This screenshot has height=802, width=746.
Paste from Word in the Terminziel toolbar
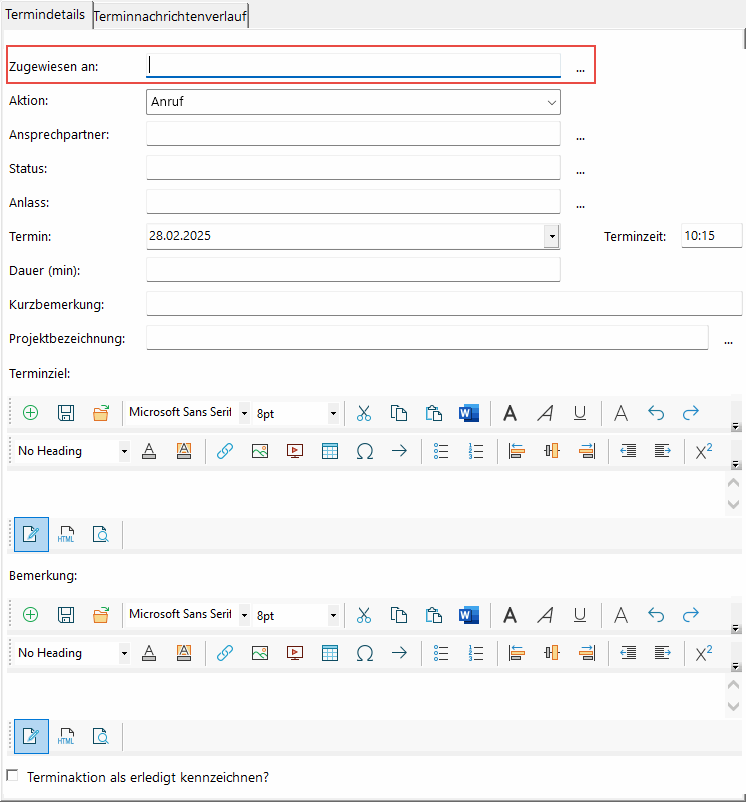coord(469,413)
